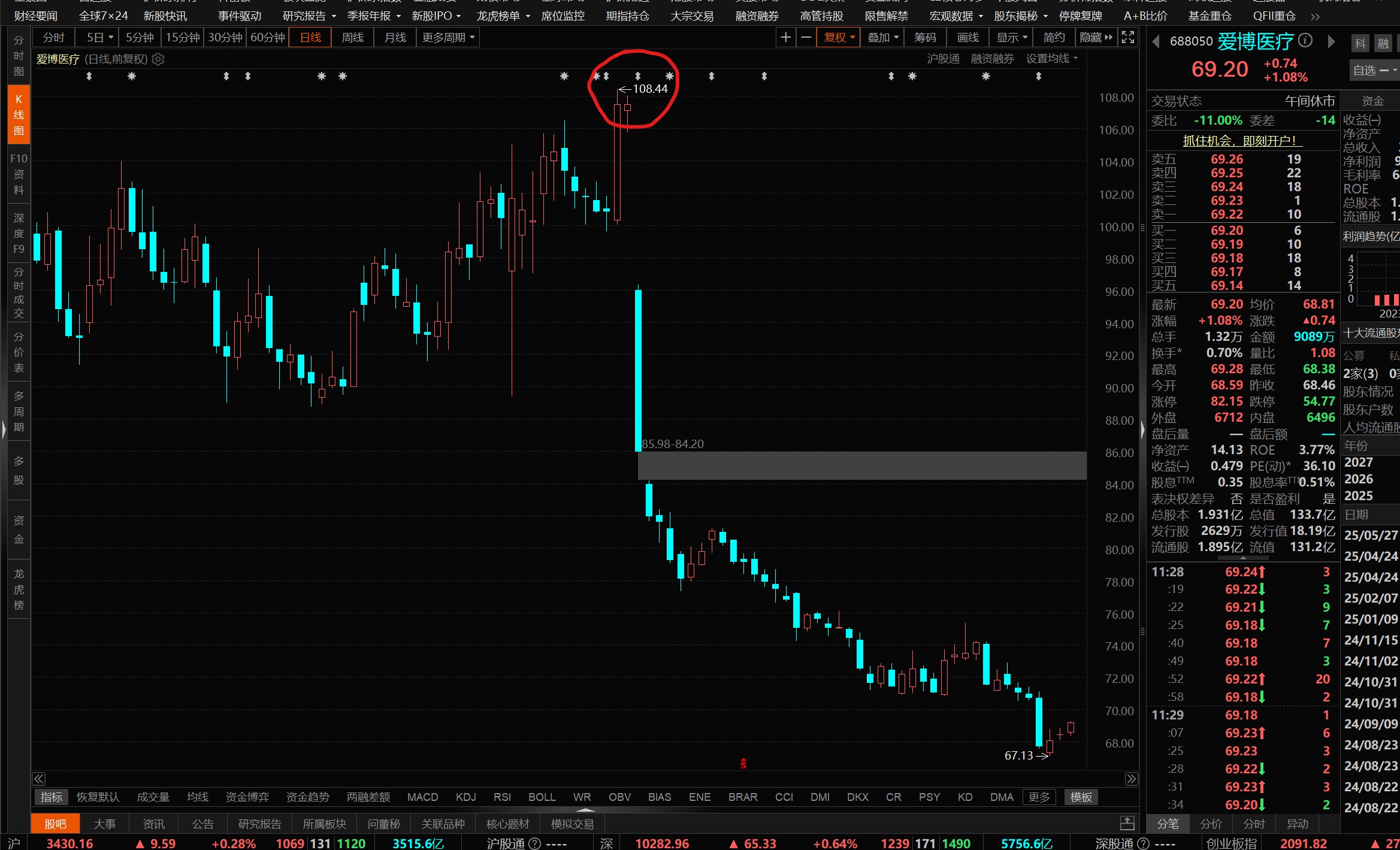
Task: Toggle the 模板 template button
Action: [x=1081, y=797]
